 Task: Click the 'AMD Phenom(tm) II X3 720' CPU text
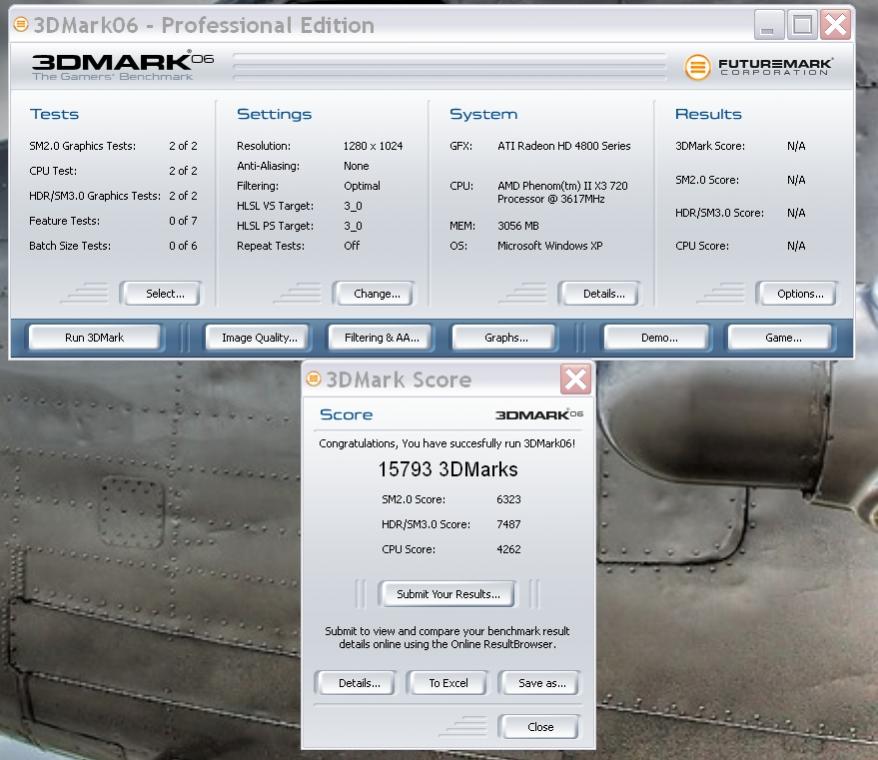coord(562,186)
